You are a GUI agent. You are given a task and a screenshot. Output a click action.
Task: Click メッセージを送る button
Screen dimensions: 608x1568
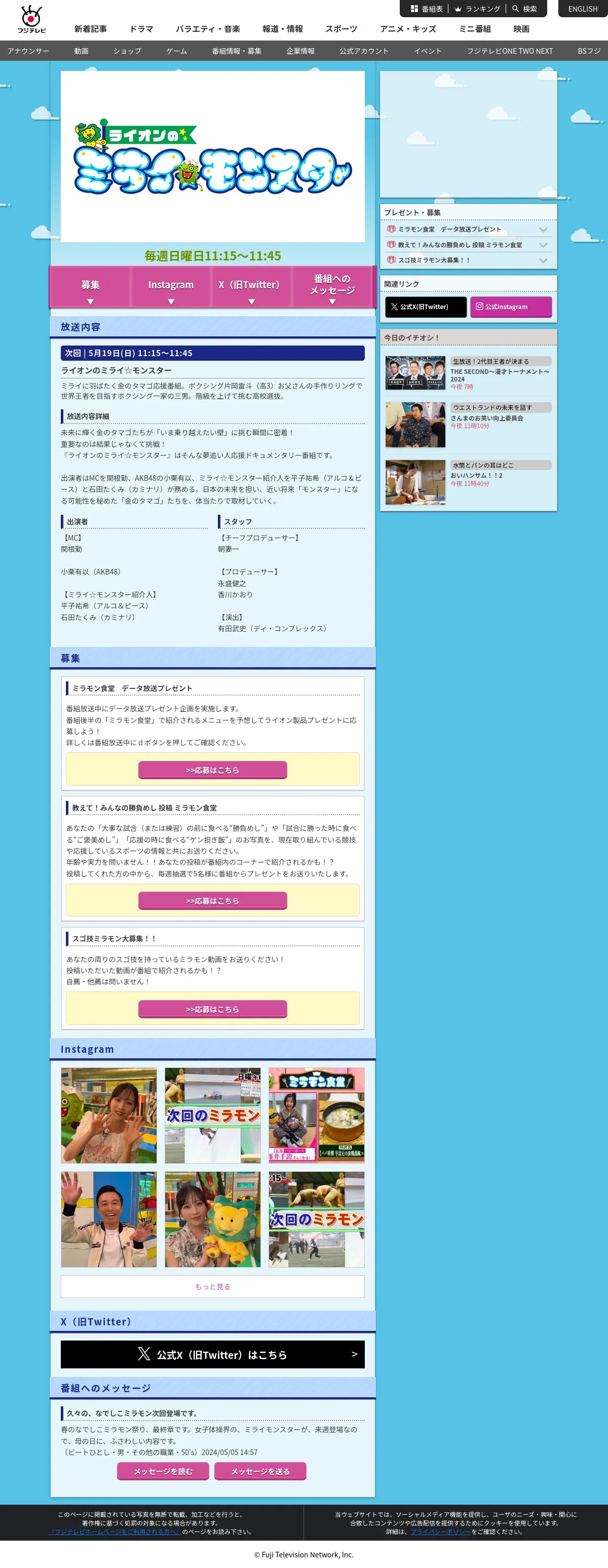(x=260, y=1471)
